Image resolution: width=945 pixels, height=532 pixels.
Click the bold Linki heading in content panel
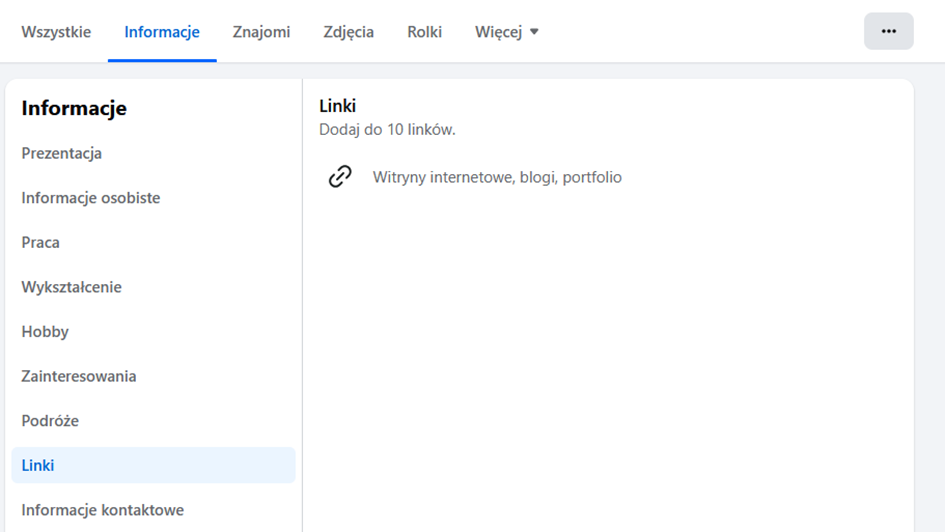click(338, 106)
